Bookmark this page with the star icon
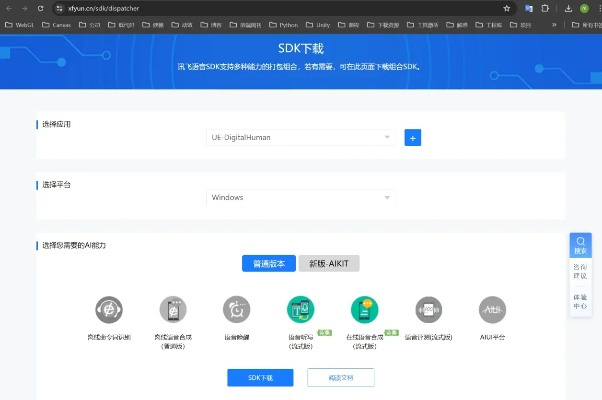Image resolution: width=602 pixels, height=400 pixels. [x=507, y=8]
